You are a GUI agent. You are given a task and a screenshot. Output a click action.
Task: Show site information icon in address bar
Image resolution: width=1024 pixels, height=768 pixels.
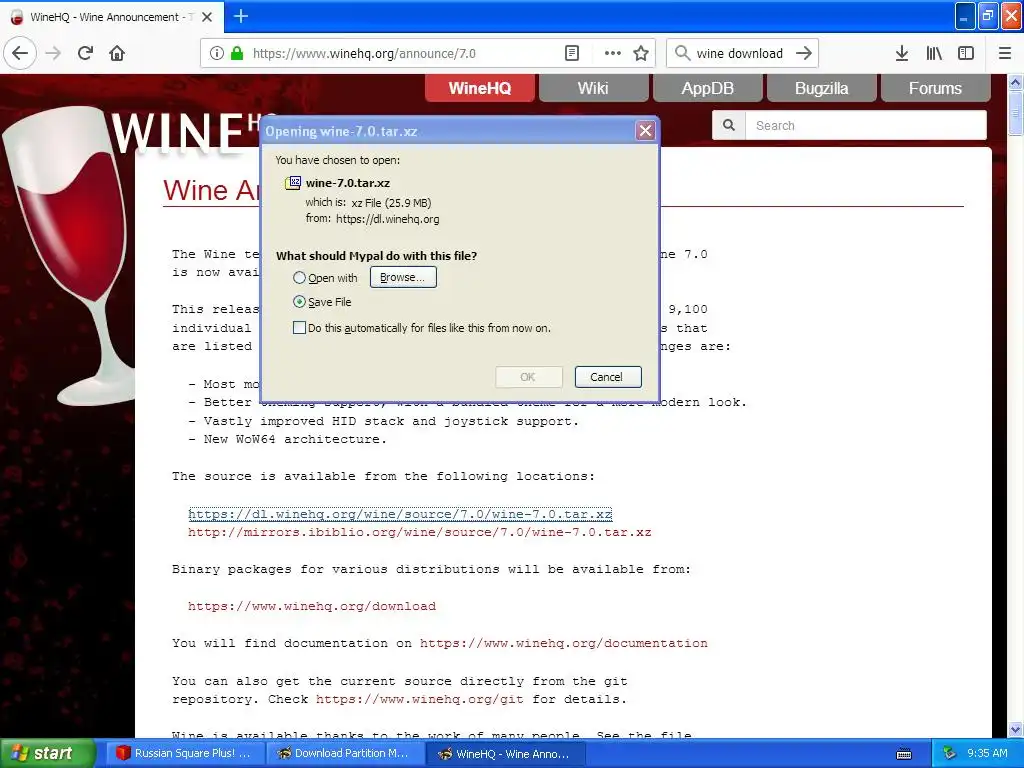tap(217, 53)
